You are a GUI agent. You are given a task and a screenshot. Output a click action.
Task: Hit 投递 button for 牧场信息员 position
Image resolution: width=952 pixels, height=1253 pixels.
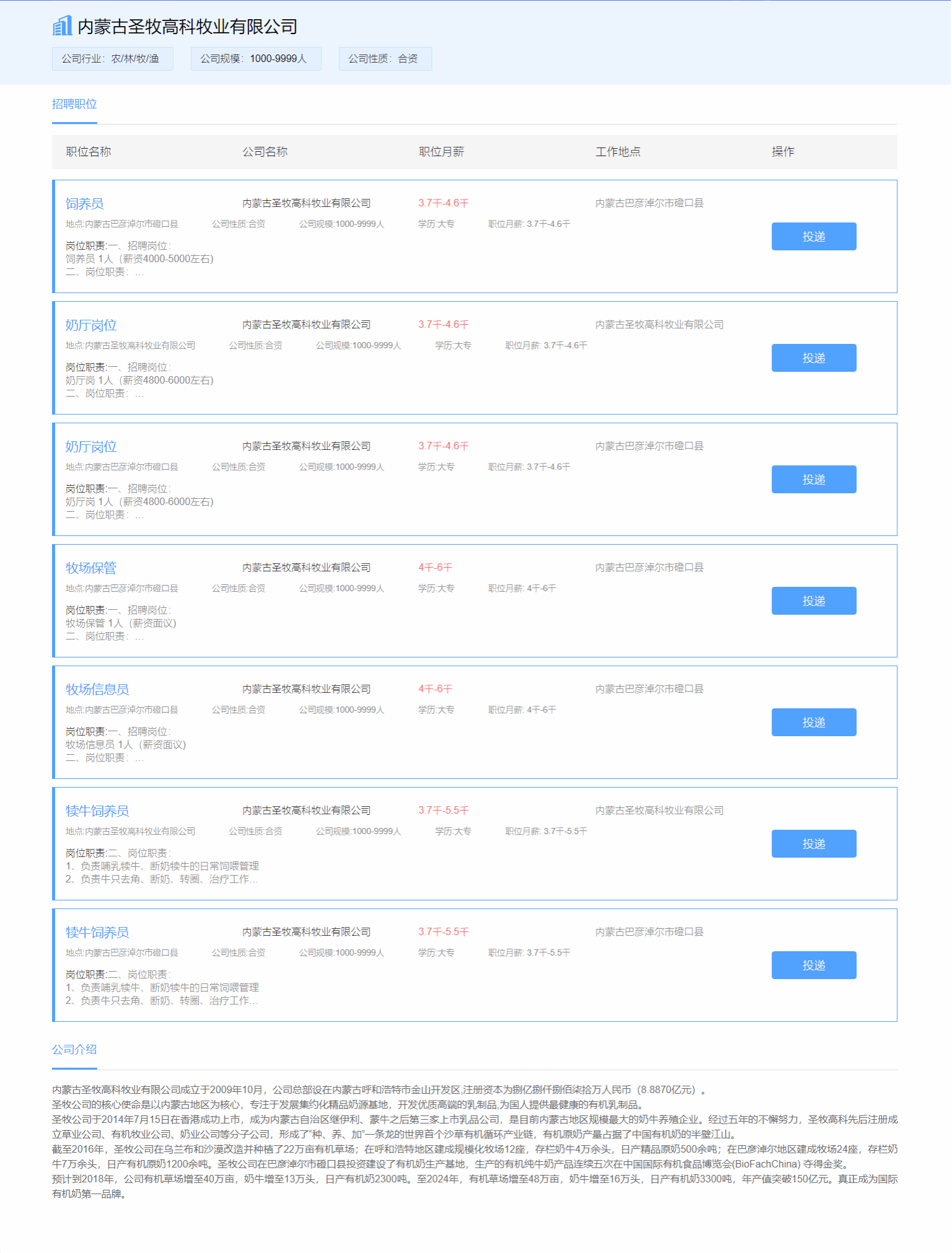(813, 723)
